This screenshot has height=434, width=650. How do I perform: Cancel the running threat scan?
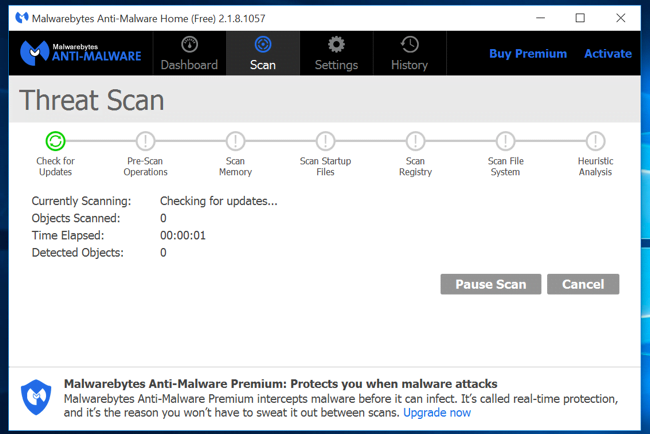(582, 284)
